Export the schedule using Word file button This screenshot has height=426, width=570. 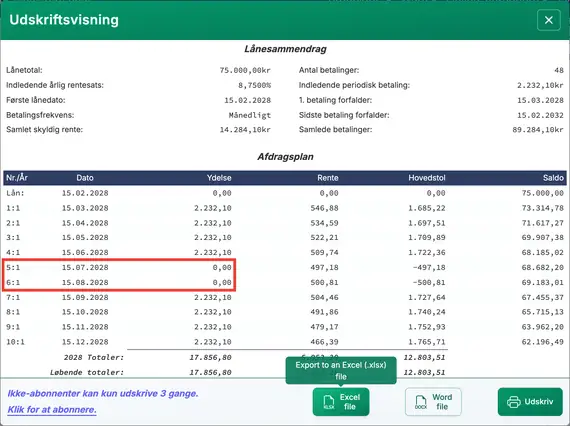point(433,402)
